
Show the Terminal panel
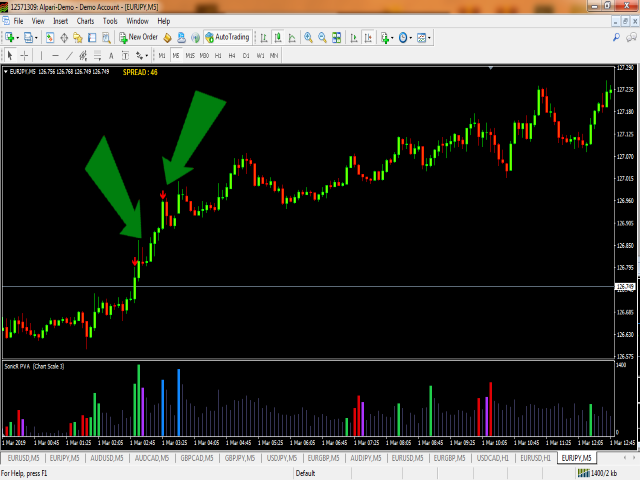click(92, 38)
